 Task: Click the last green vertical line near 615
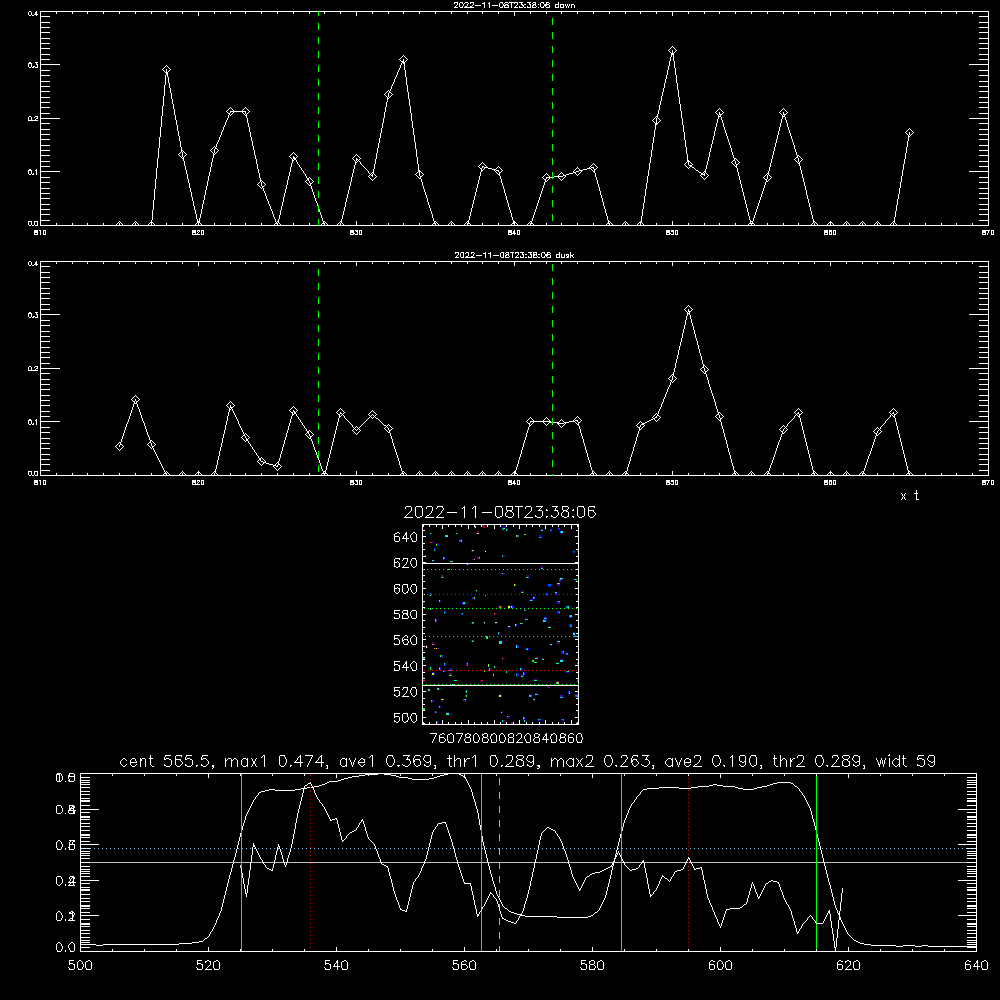coord(816,862)
